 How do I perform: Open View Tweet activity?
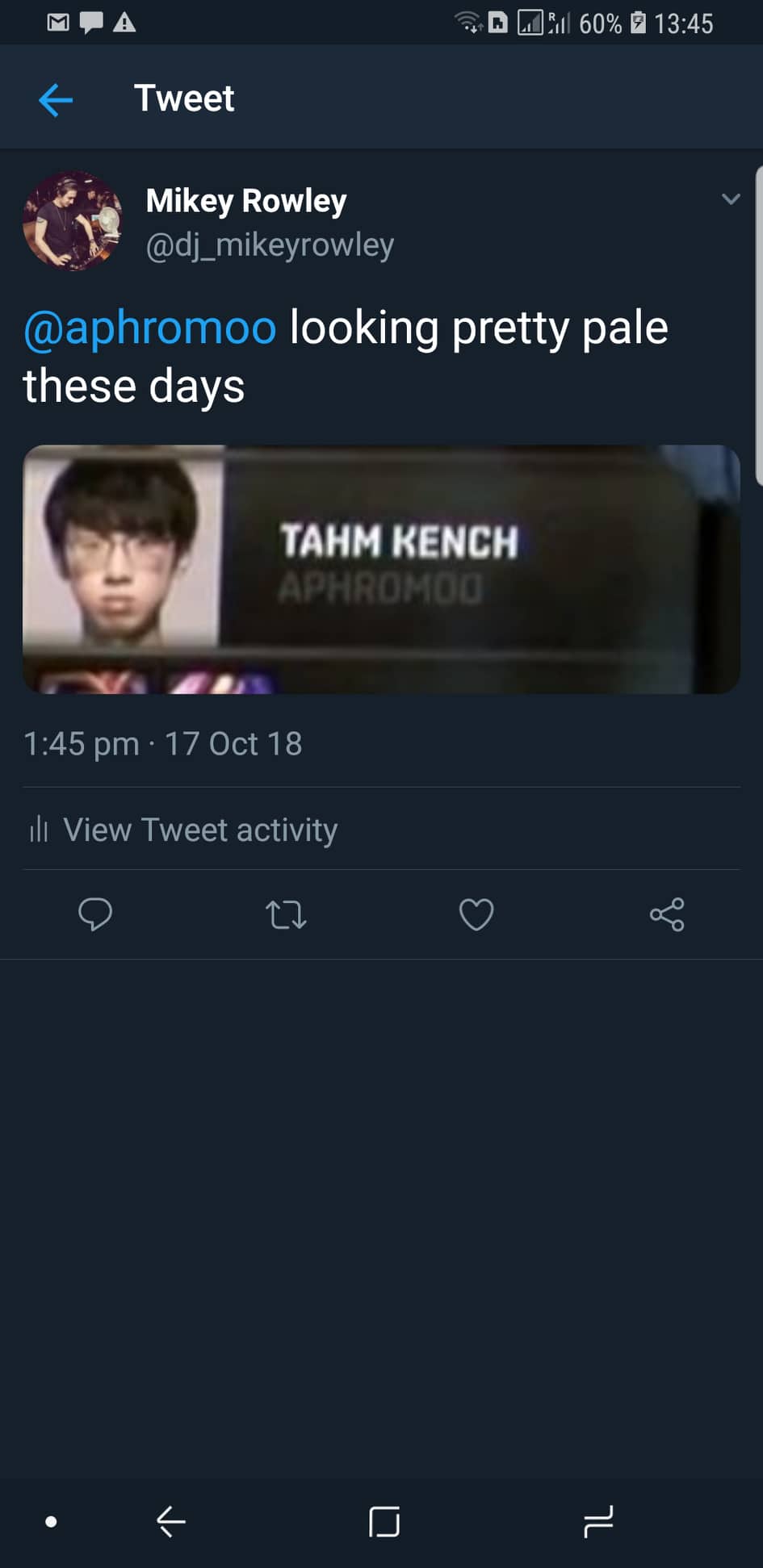point(200,830)
